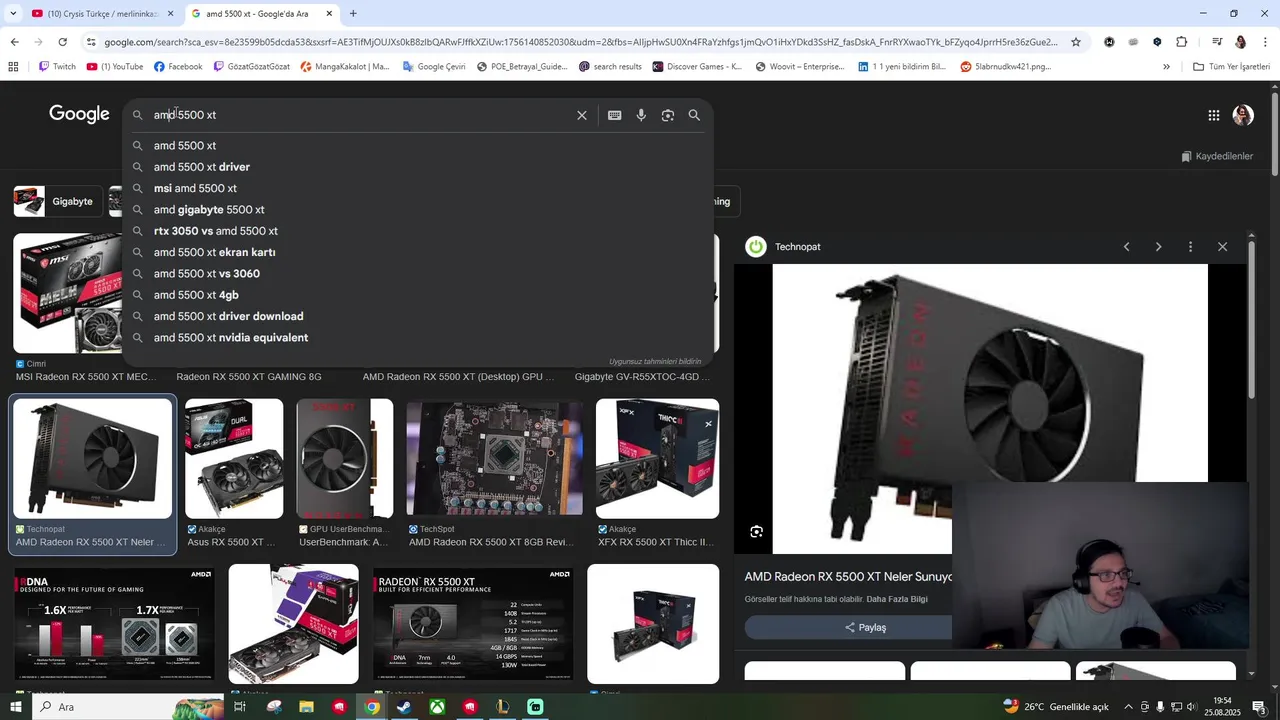Report inappropriate predictions link
The height and width of the screenshot is (720, 1280).
pos(655,361)
